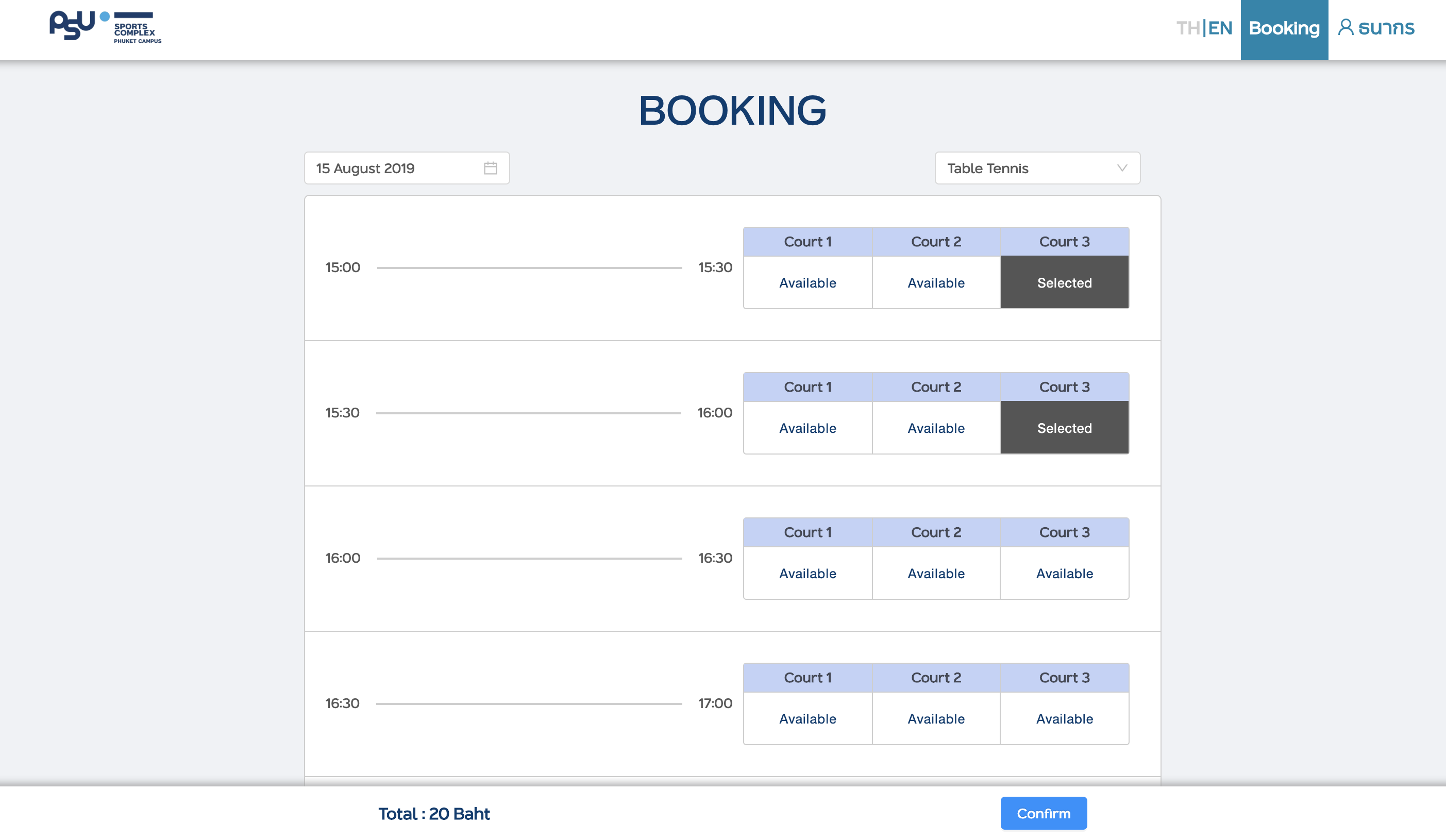Click the 16:00 start time label

click(343, 558)
